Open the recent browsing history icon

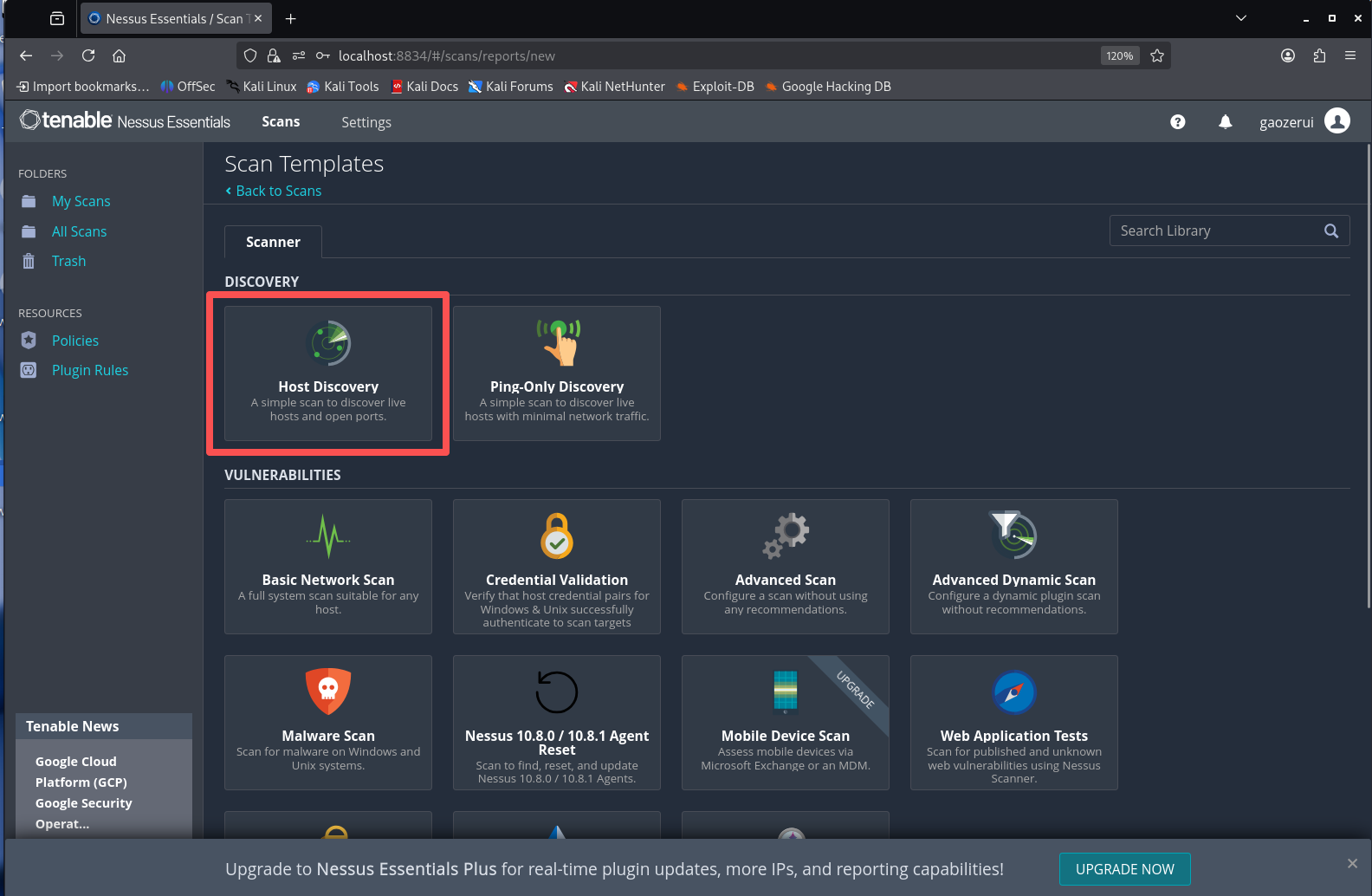57,18
